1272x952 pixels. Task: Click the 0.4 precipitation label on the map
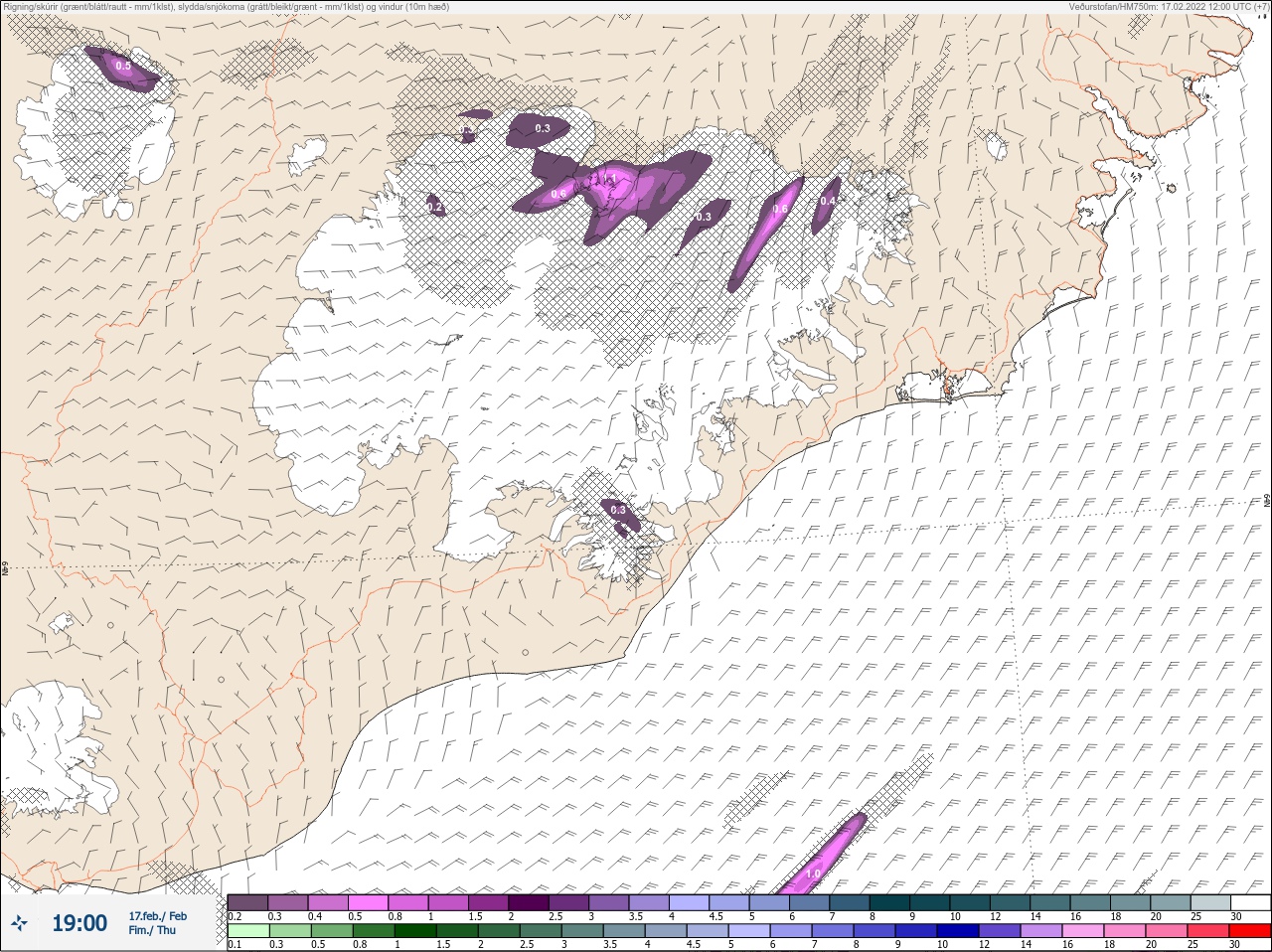[x=827, y=201]
